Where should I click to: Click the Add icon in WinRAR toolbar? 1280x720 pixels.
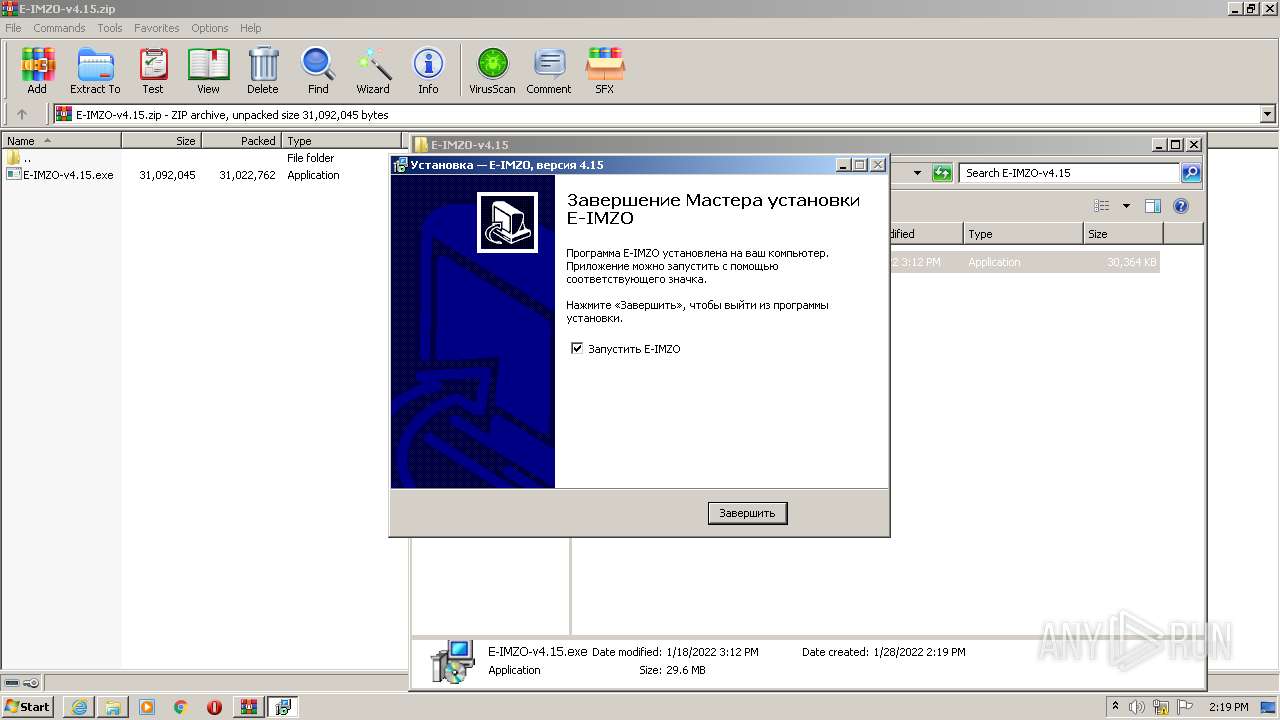(37, 71)
